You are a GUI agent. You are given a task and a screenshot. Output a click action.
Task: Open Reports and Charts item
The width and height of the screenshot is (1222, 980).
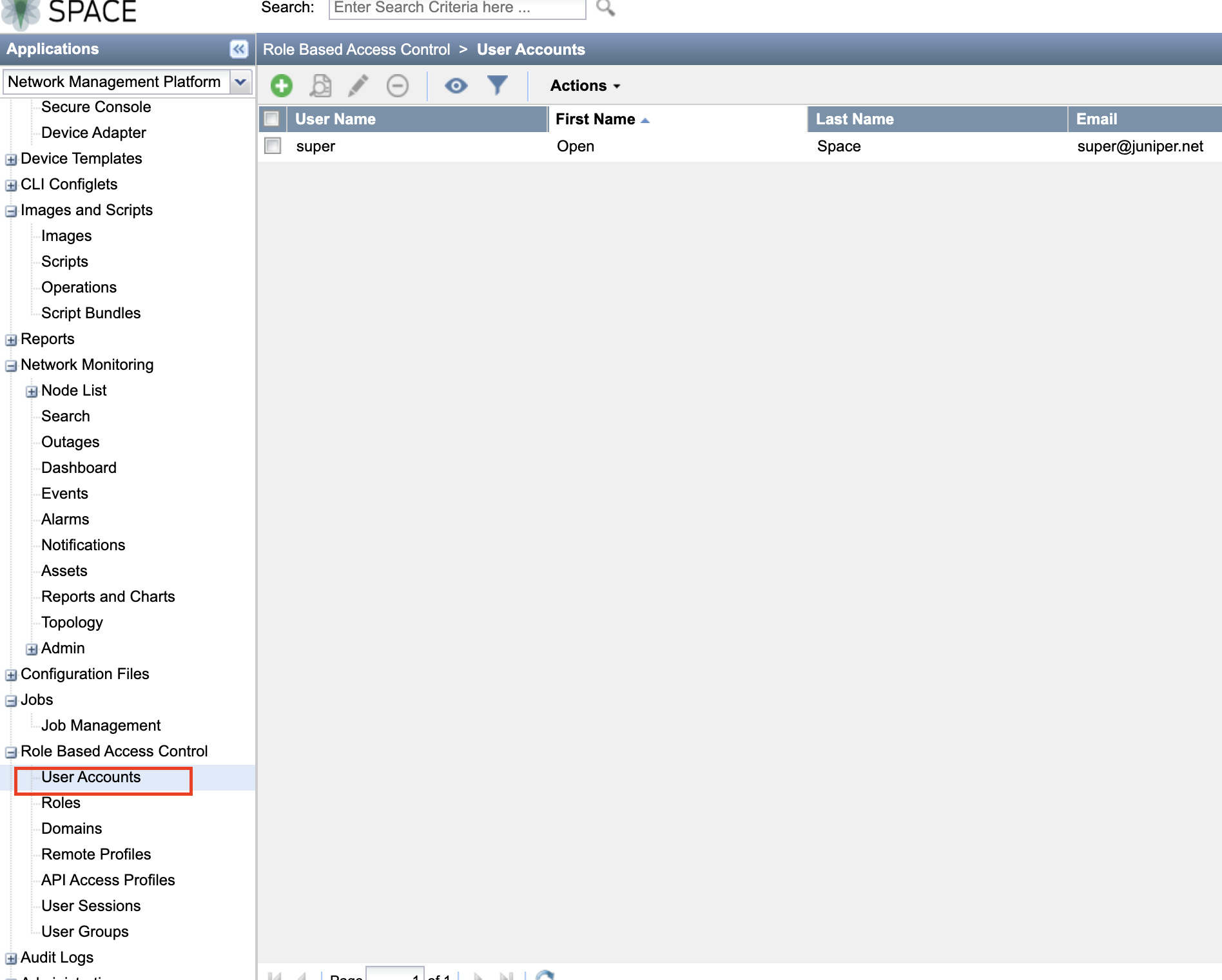pos(108,597)
